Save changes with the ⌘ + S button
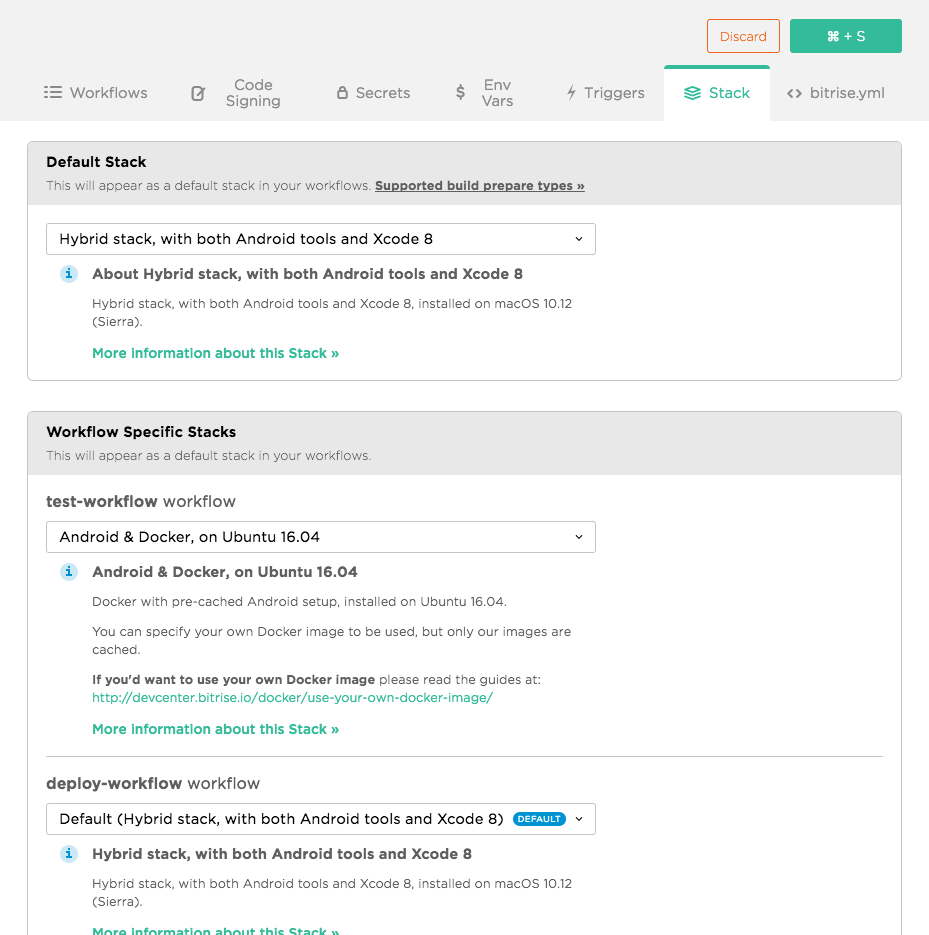Screen dimensions: 929x935 846,36
